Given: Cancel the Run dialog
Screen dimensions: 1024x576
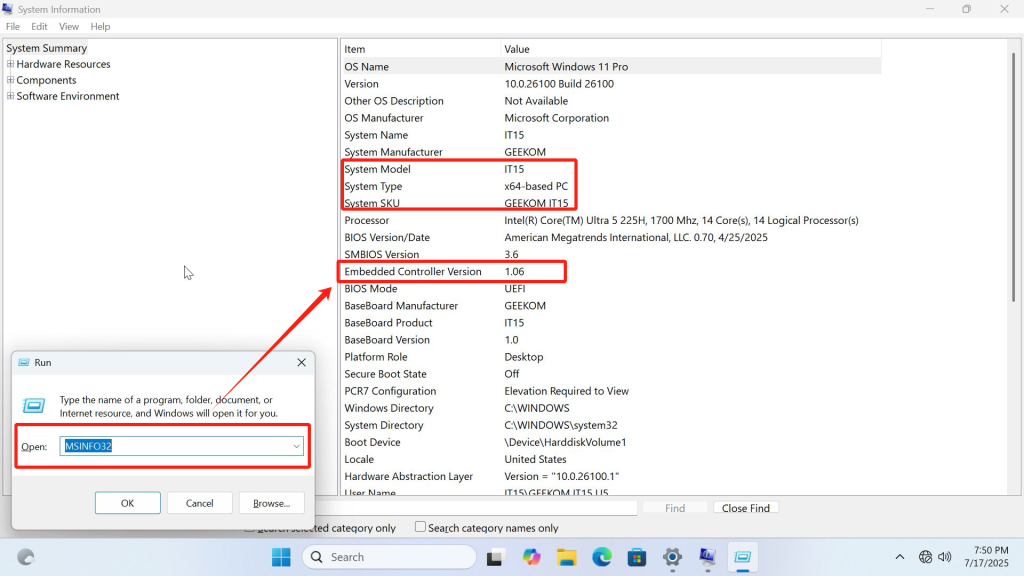Looking at the screenshot, I should (x=199, y=503).
